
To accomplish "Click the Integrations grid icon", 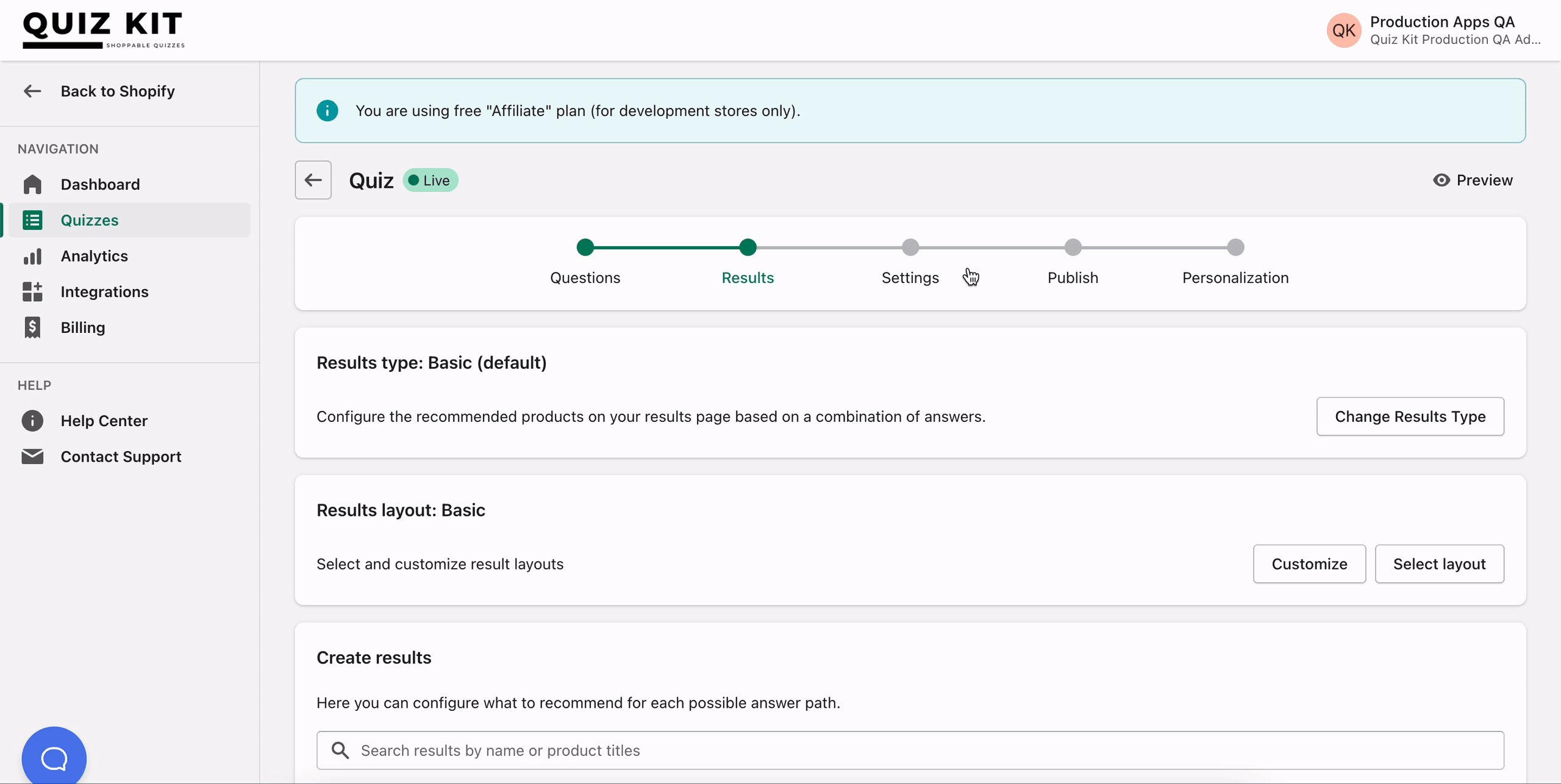I will [x=32, y=292].
